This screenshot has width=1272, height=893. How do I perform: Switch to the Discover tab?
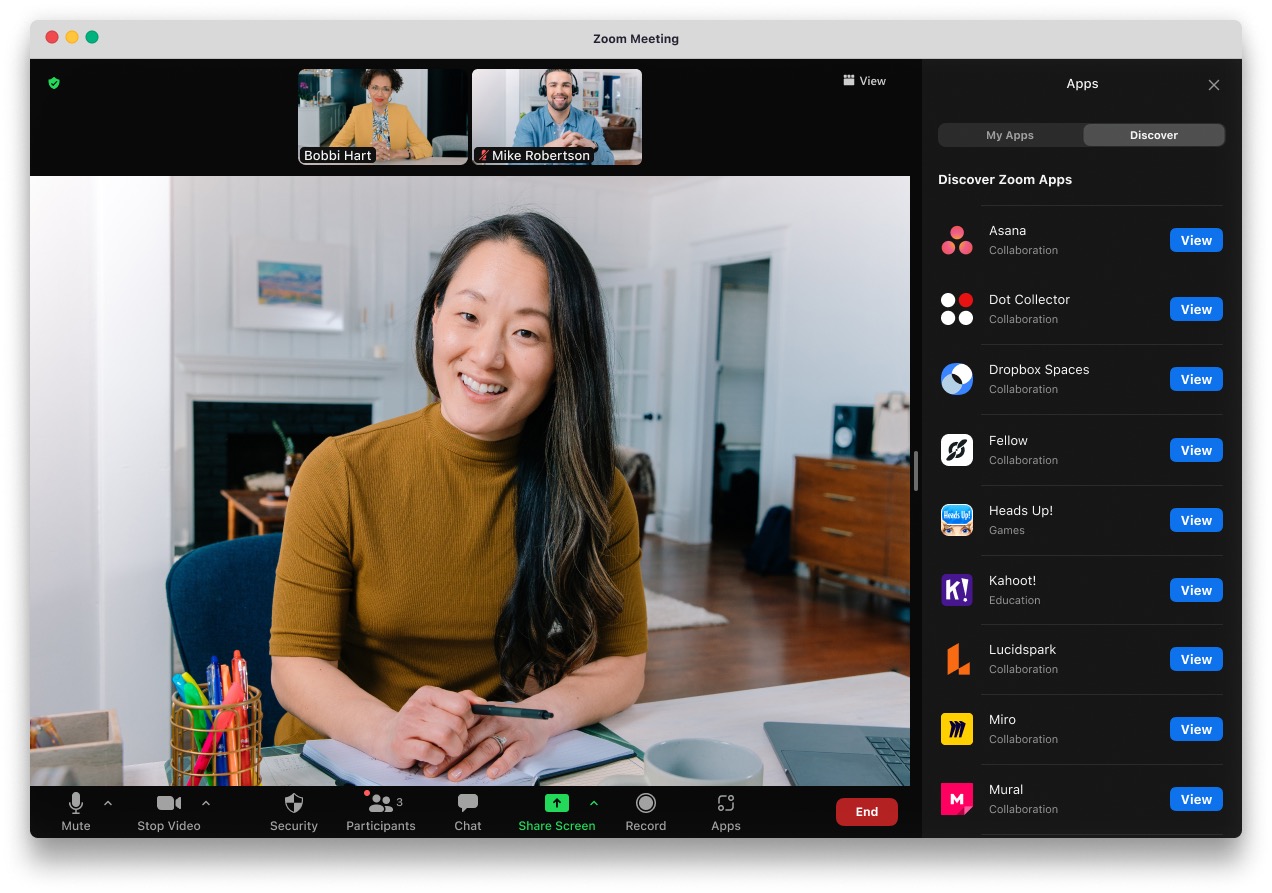point(1154,135)
